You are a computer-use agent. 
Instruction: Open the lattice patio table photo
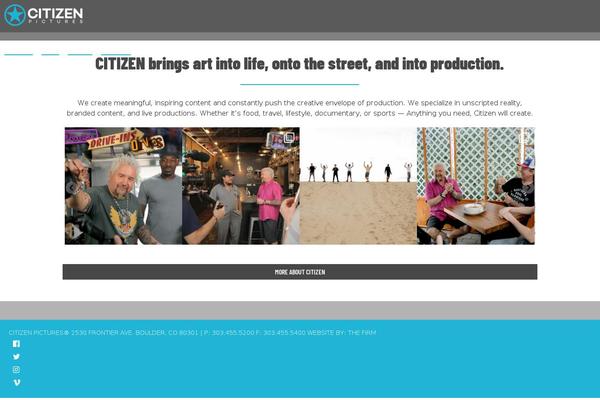476,186
